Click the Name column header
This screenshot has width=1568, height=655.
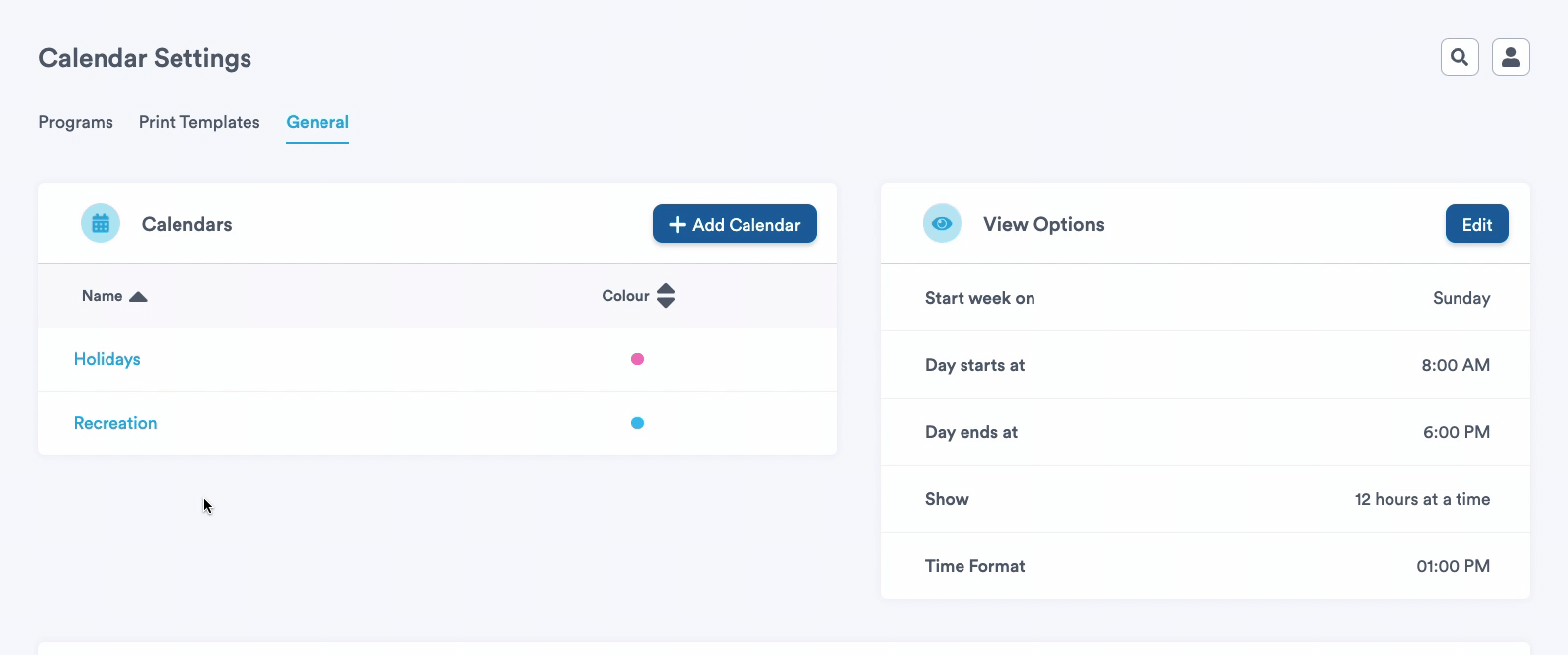(x=103, y=296)
